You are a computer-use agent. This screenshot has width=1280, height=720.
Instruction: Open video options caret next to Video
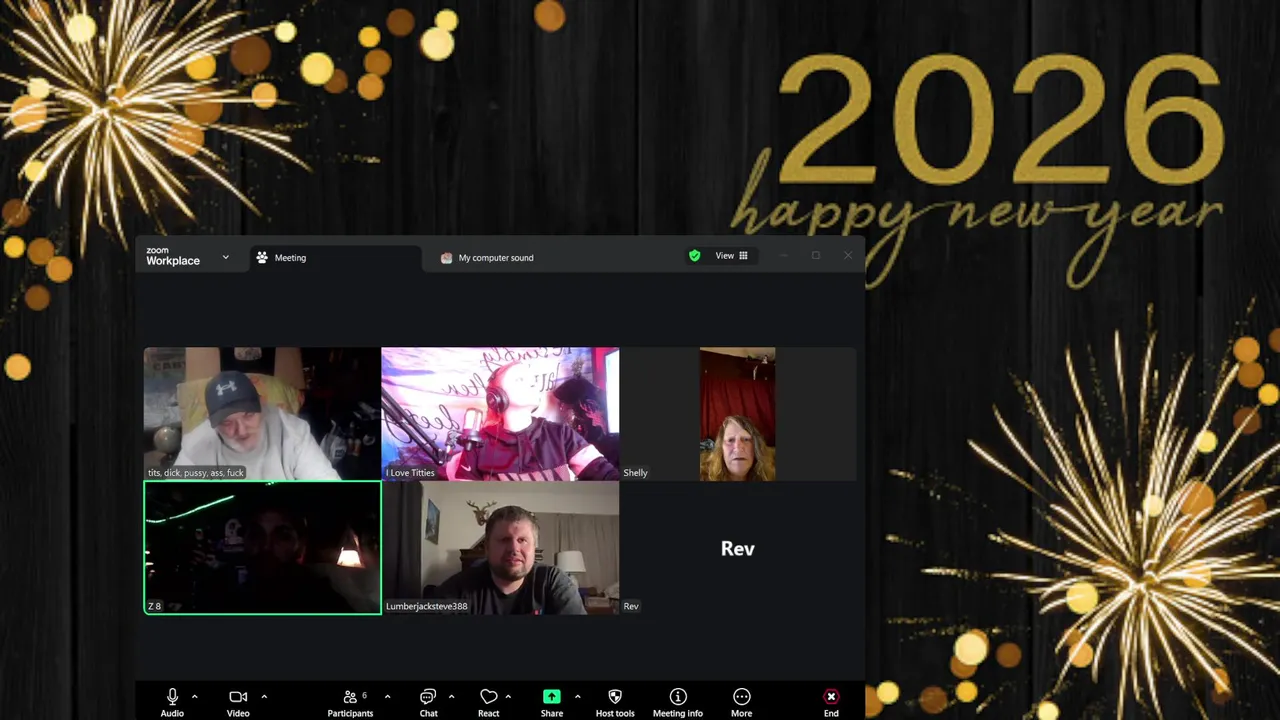(264, 697)
